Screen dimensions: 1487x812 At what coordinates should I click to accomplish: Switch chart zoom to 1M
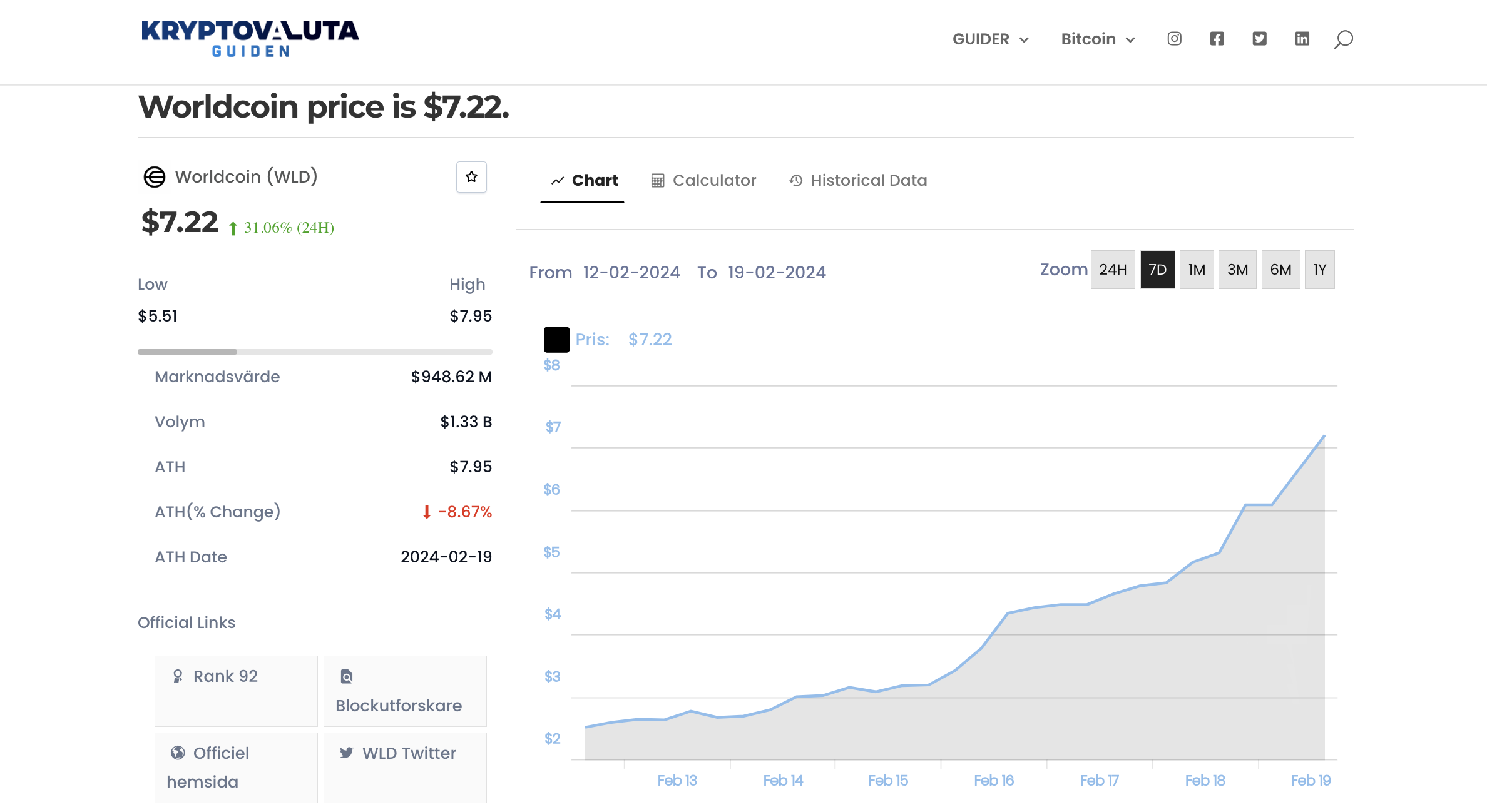click(x=1196, y=270)
